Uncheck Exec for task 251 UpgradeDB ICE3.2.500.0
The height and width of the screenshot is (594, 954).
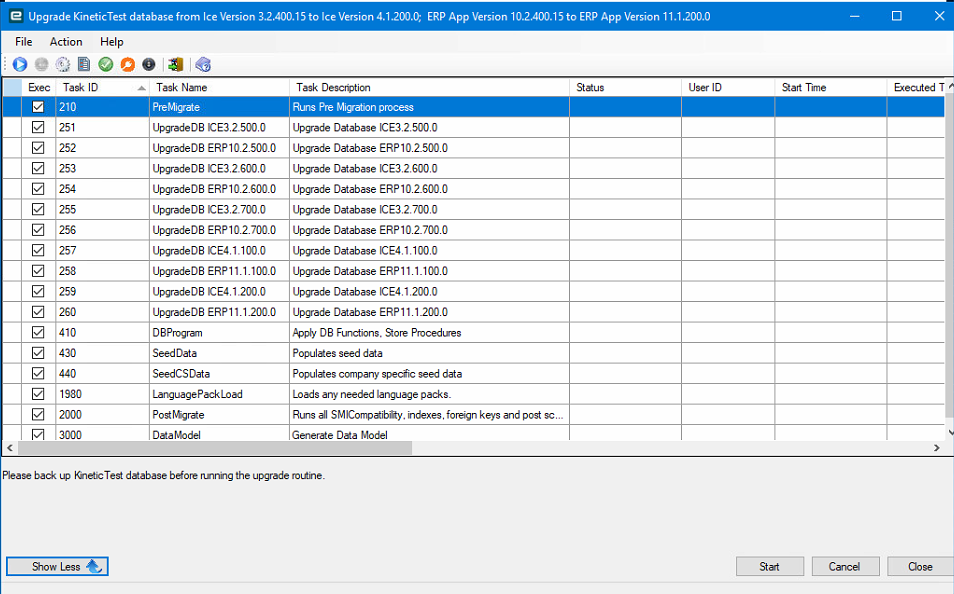coord(38,127)
